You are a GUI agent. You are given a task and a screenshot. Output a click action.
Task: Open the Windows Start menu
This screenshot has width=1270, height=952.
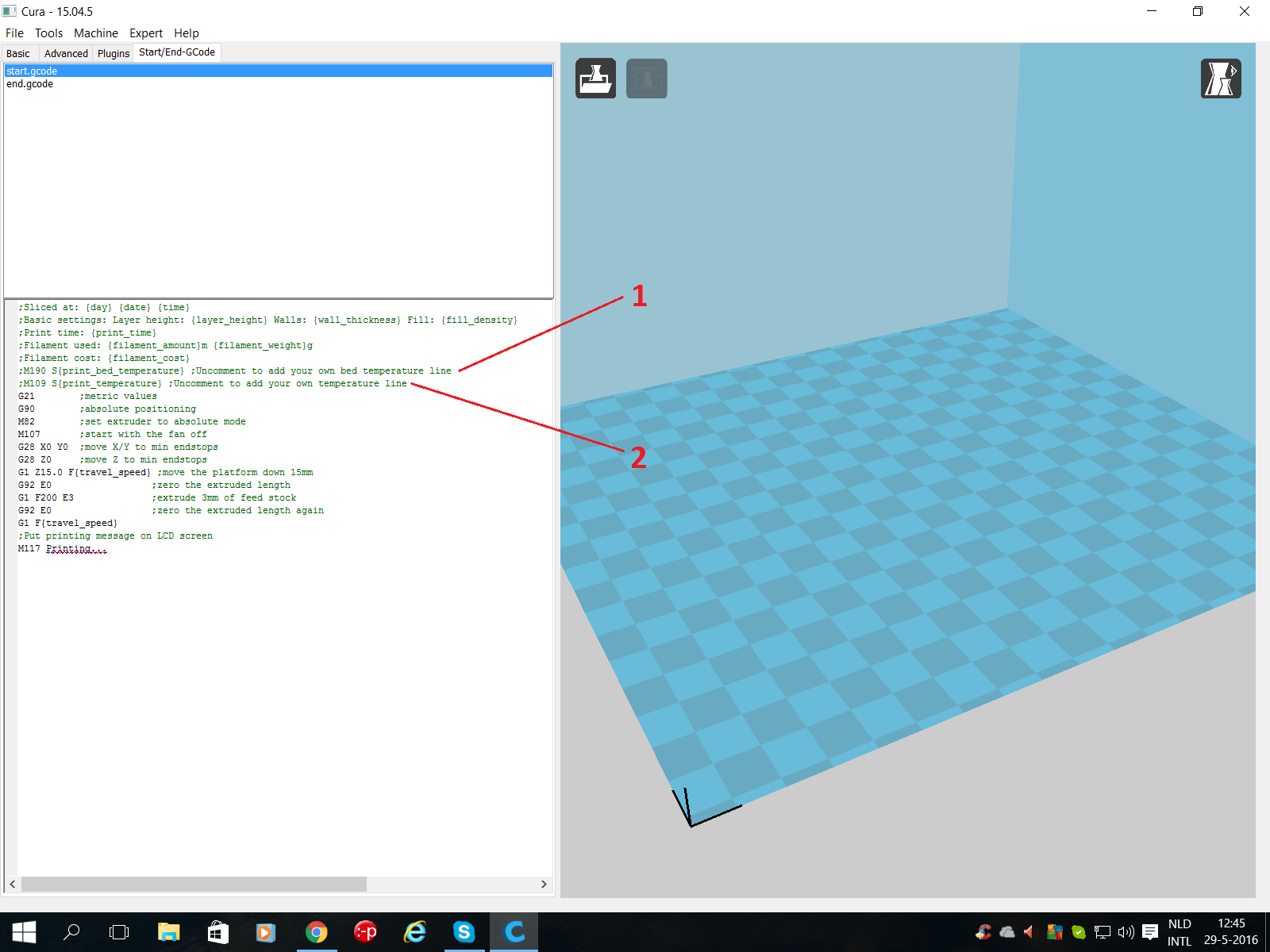pyautogui.click(x=24, y=932)
